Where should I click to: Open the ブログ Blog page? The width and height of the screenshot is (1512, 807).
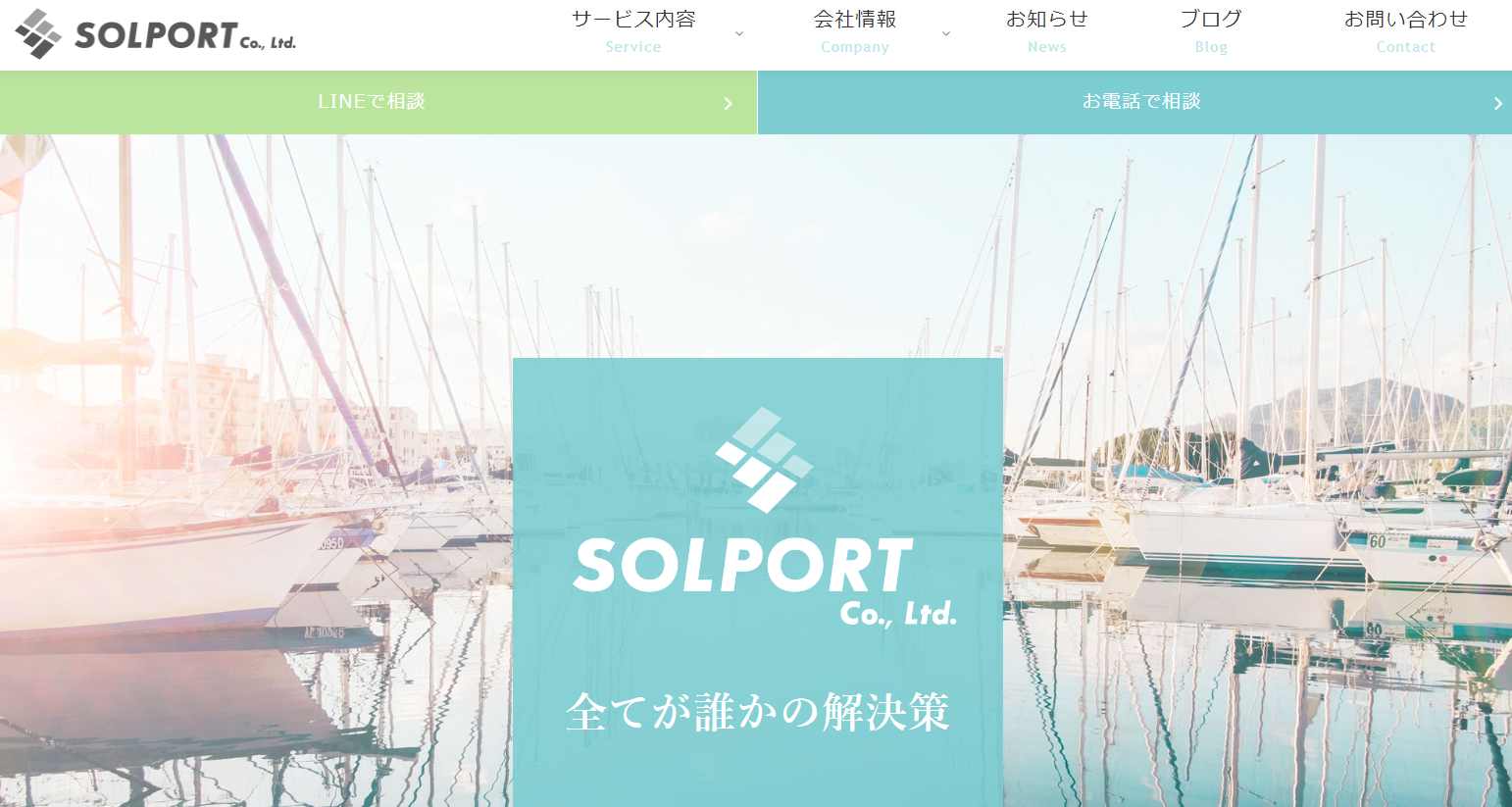(1211, 32)
